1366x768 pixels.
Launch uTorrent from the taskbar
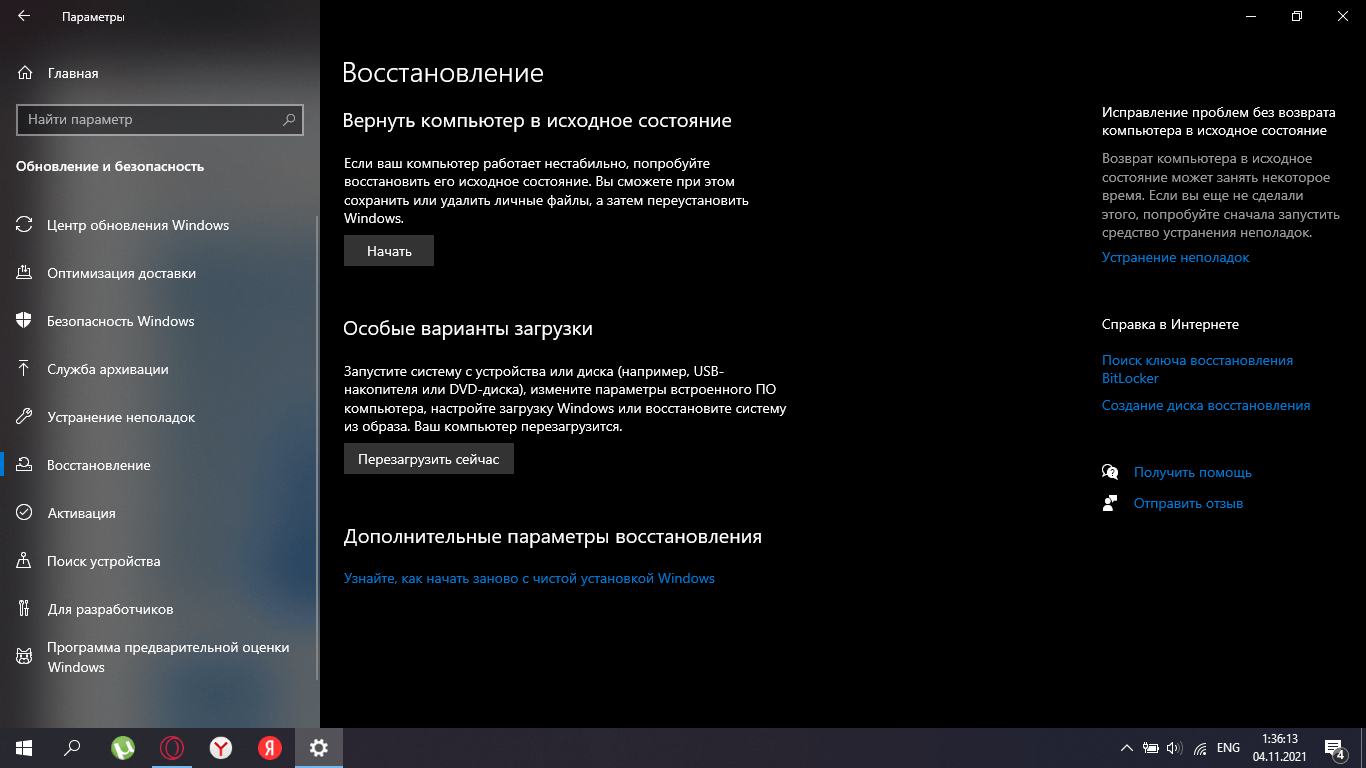123,748
